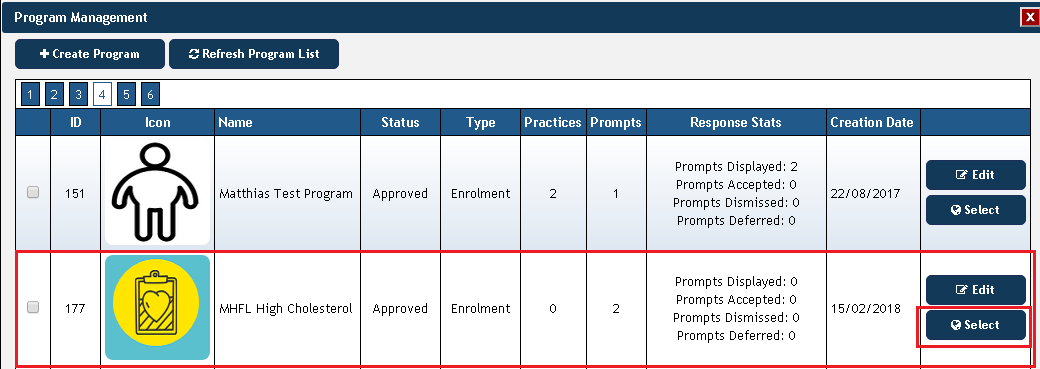Go to page 2 of programs

tap(54, 95)
